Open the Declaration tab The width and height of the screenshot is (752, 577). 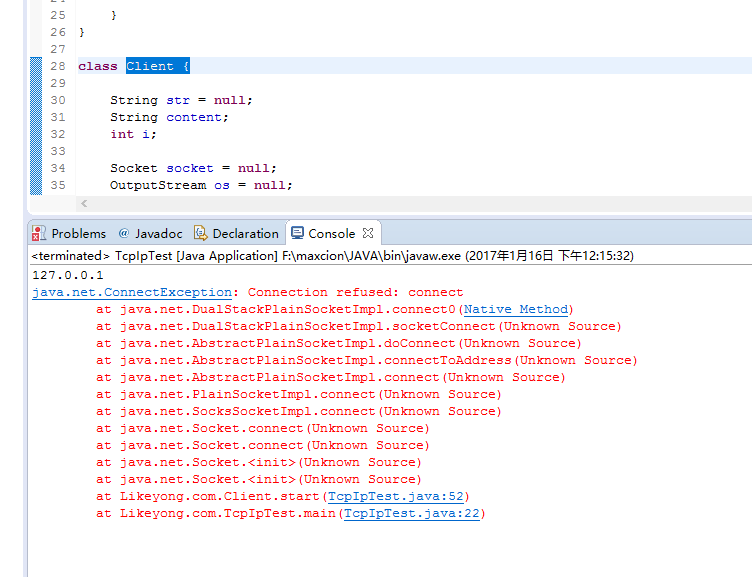[x=237, y=234]
